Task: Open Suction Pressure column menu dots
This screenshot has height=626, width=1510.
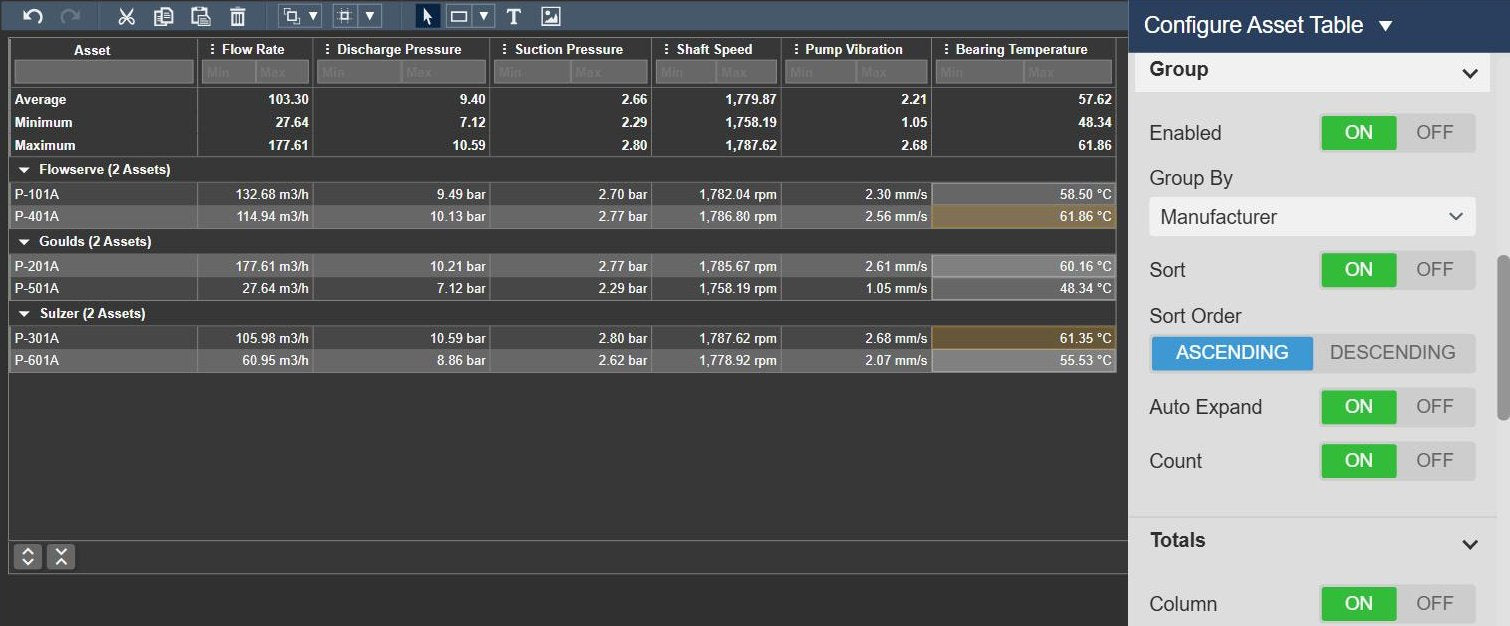Action: (506, 49)
